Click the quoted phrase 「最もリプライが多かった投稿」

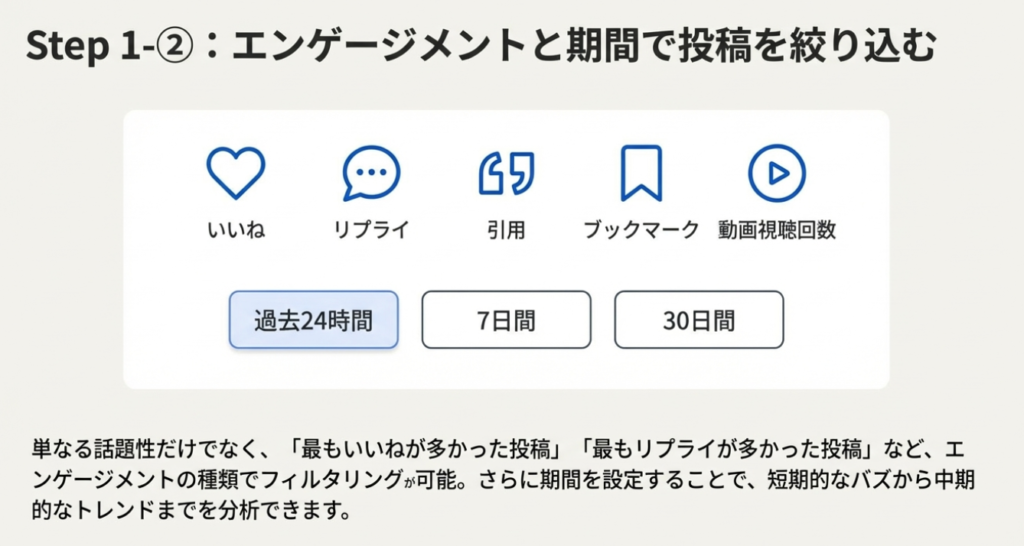pyautogui.click(x=680, y=449)
